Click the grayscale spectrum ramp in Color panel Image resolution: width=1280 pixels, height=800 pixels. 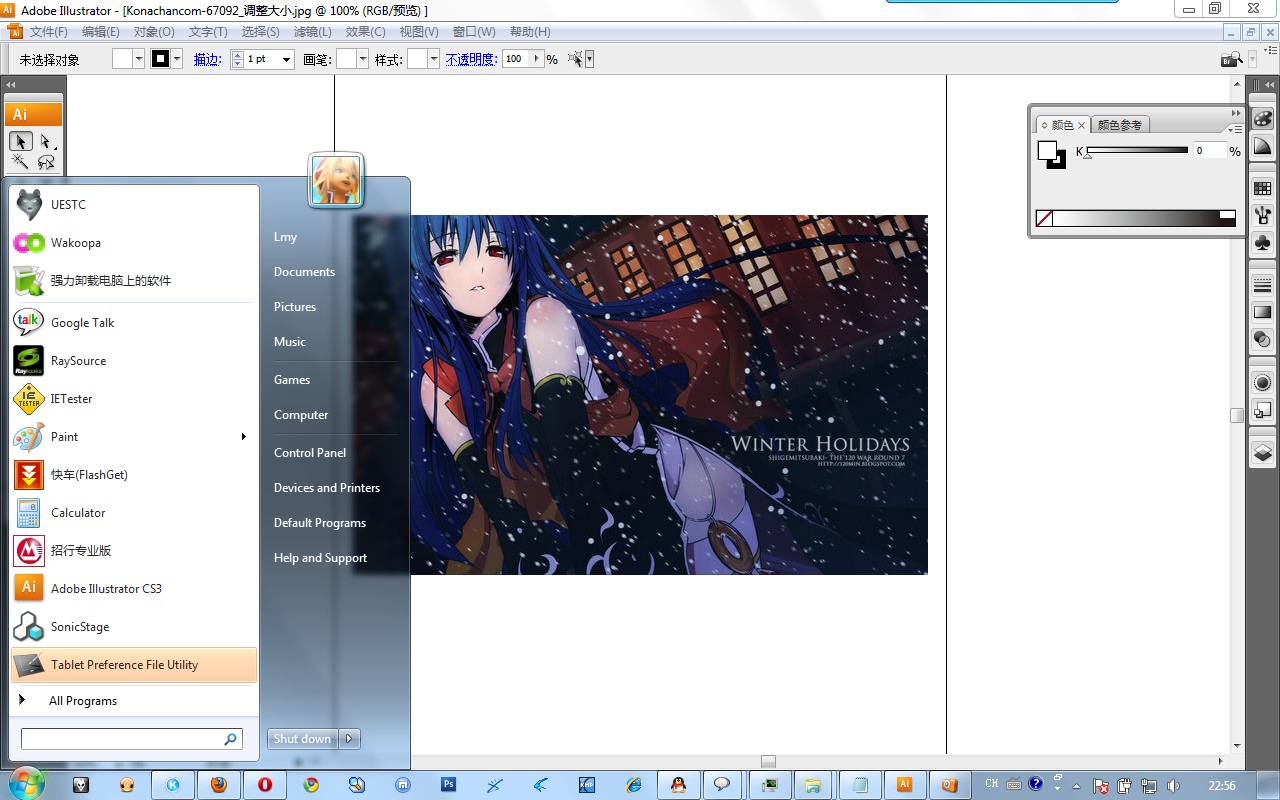(x=1144, y=218)
